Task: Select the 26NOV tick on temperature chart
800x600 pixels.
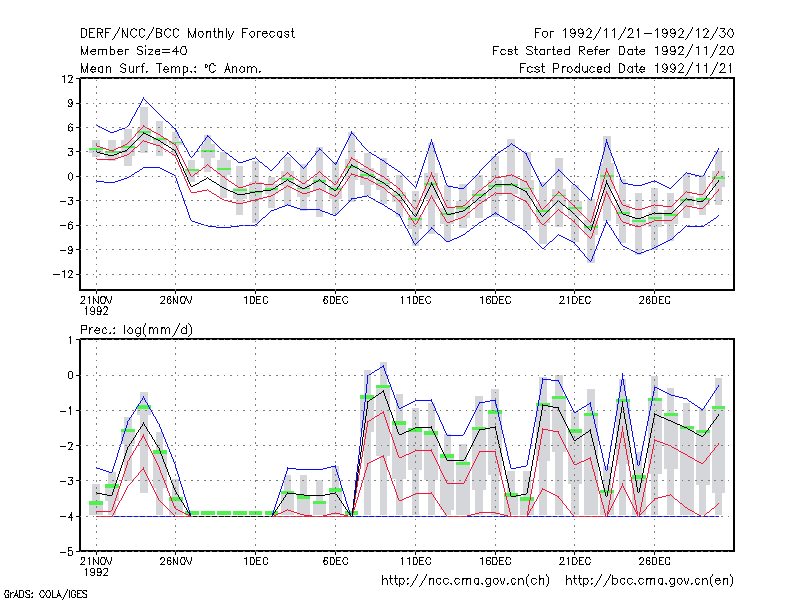Action: click(x=176, y=300)
